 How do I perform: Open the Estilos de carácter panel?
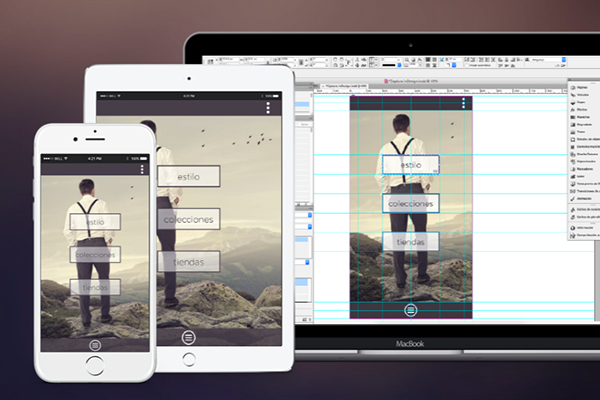[585, 209]
